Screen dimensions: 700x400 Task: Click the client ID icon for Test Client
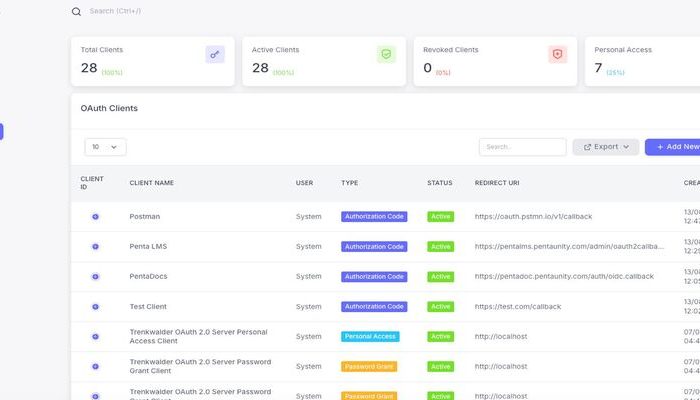click(96, 306)
